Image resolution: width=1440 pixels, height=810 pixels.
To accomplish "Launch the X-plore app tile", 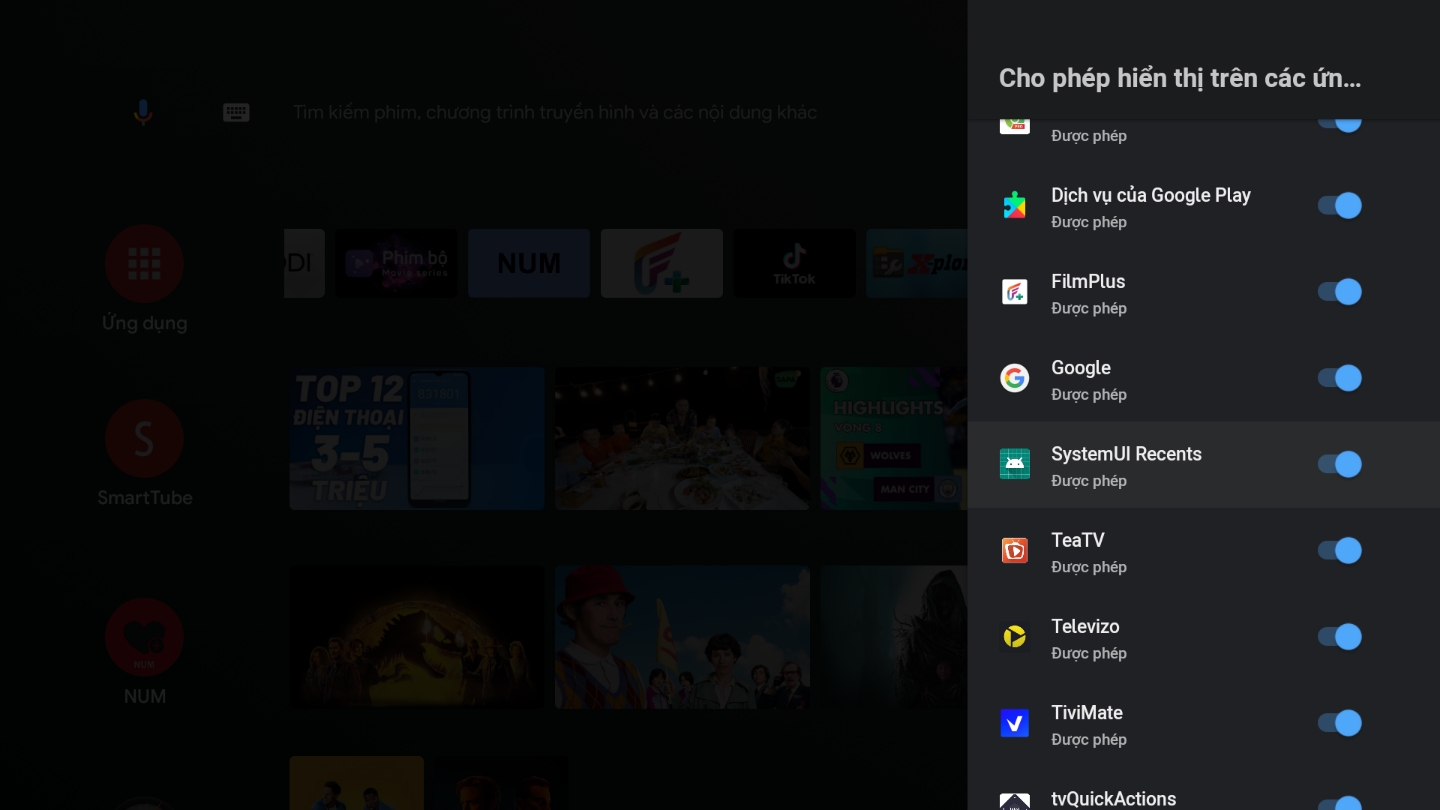I will [x=917, y=263].
